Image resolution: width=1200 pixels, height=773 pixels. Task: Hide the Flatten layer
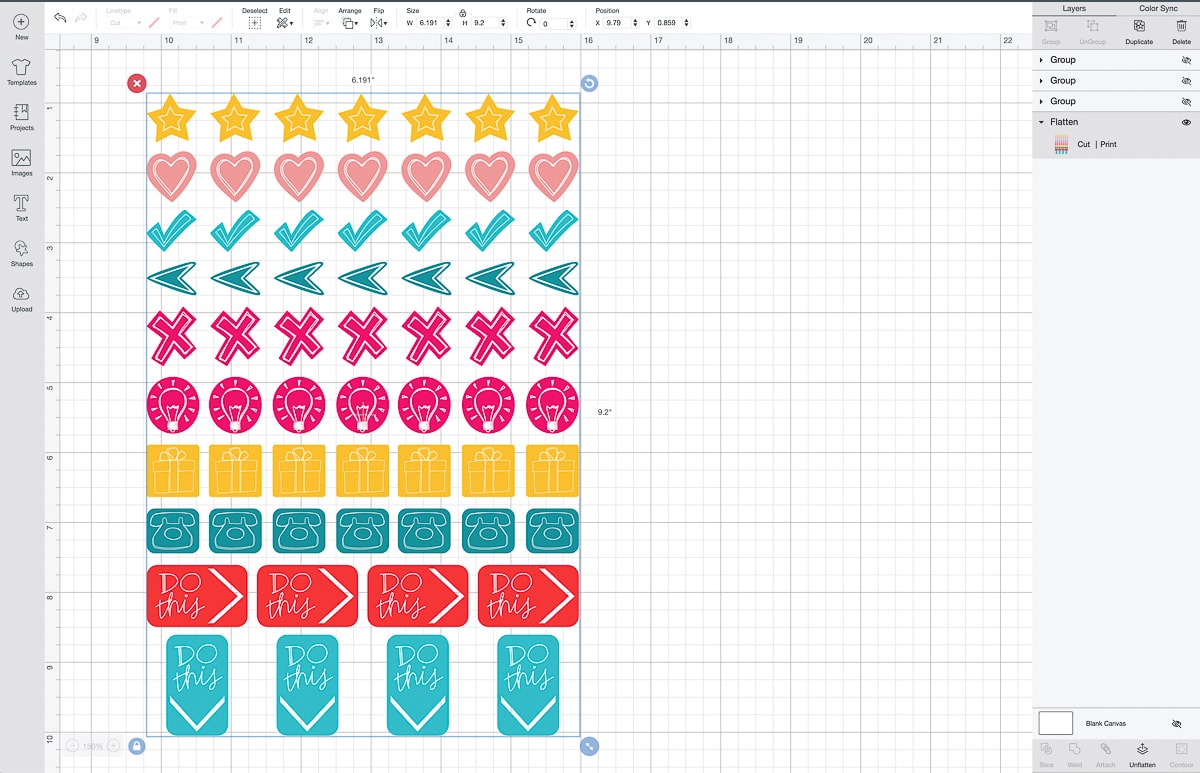click(1186, 122)
